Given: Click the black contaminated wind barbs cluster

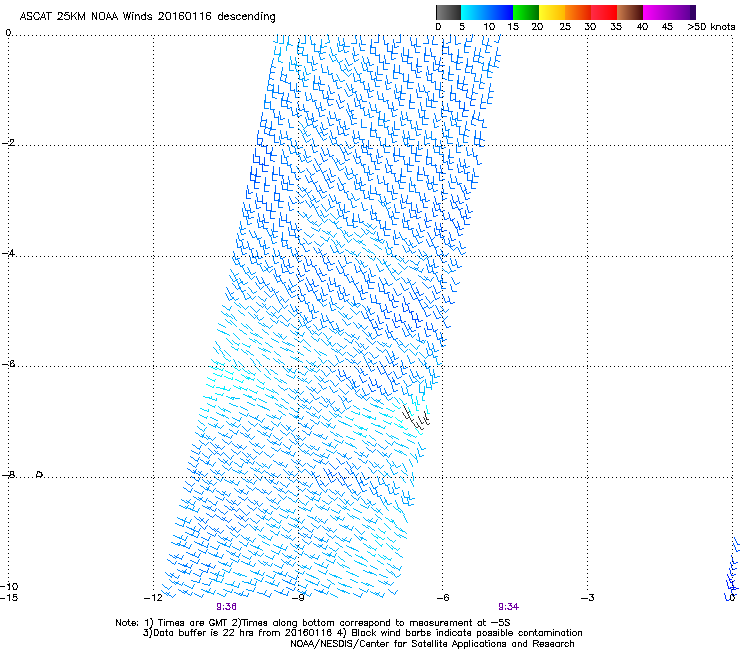Looking at the screenshot, I should tap(416, 417).
